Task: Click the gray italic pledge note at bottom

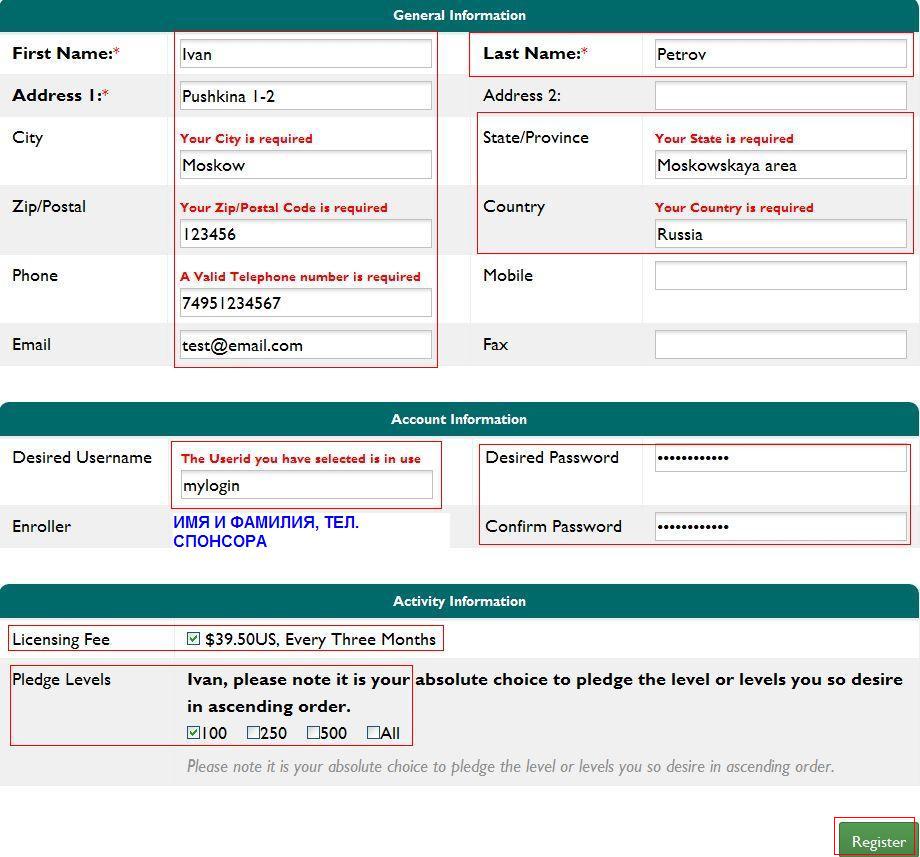Action: 510,766
